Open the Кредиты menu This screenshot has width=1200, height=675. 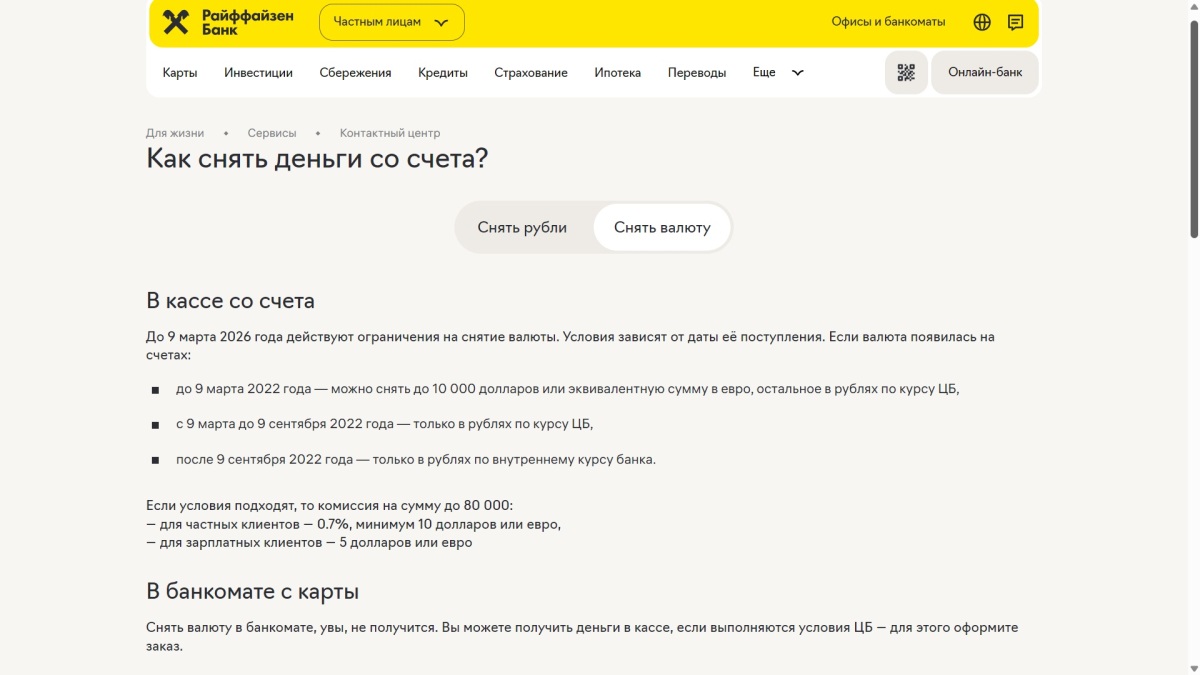tap(443, 72)
